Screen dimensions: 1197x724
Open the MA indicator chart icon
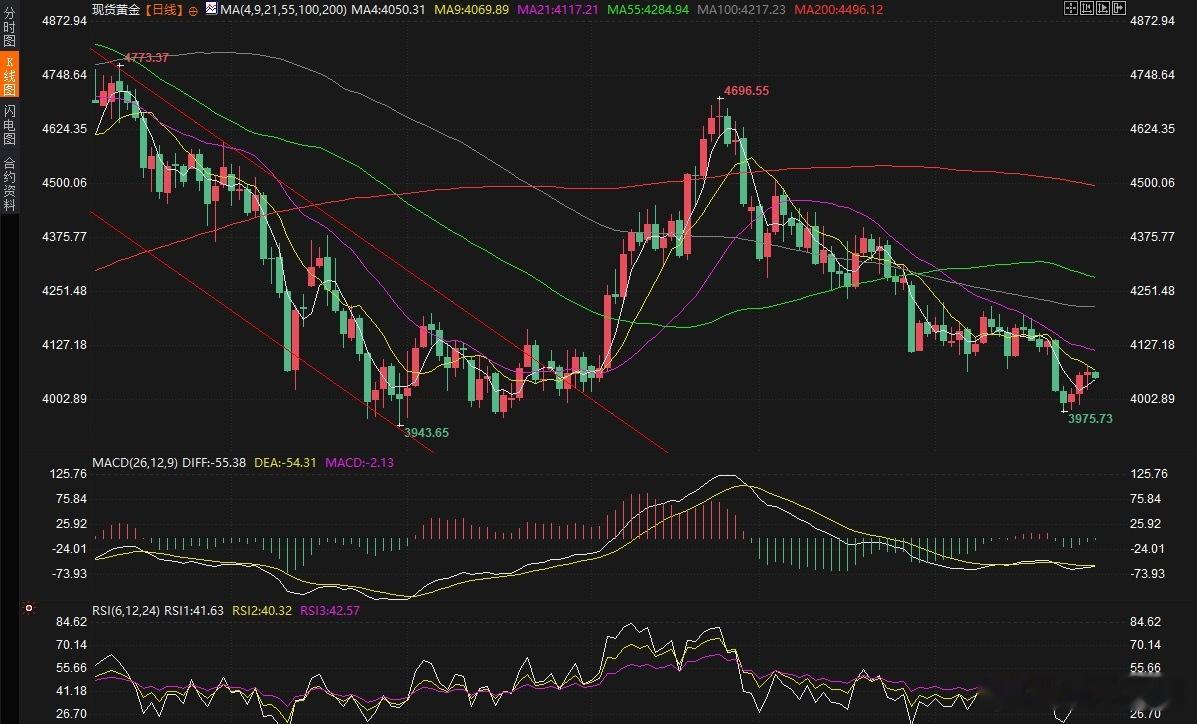point(211,9)
